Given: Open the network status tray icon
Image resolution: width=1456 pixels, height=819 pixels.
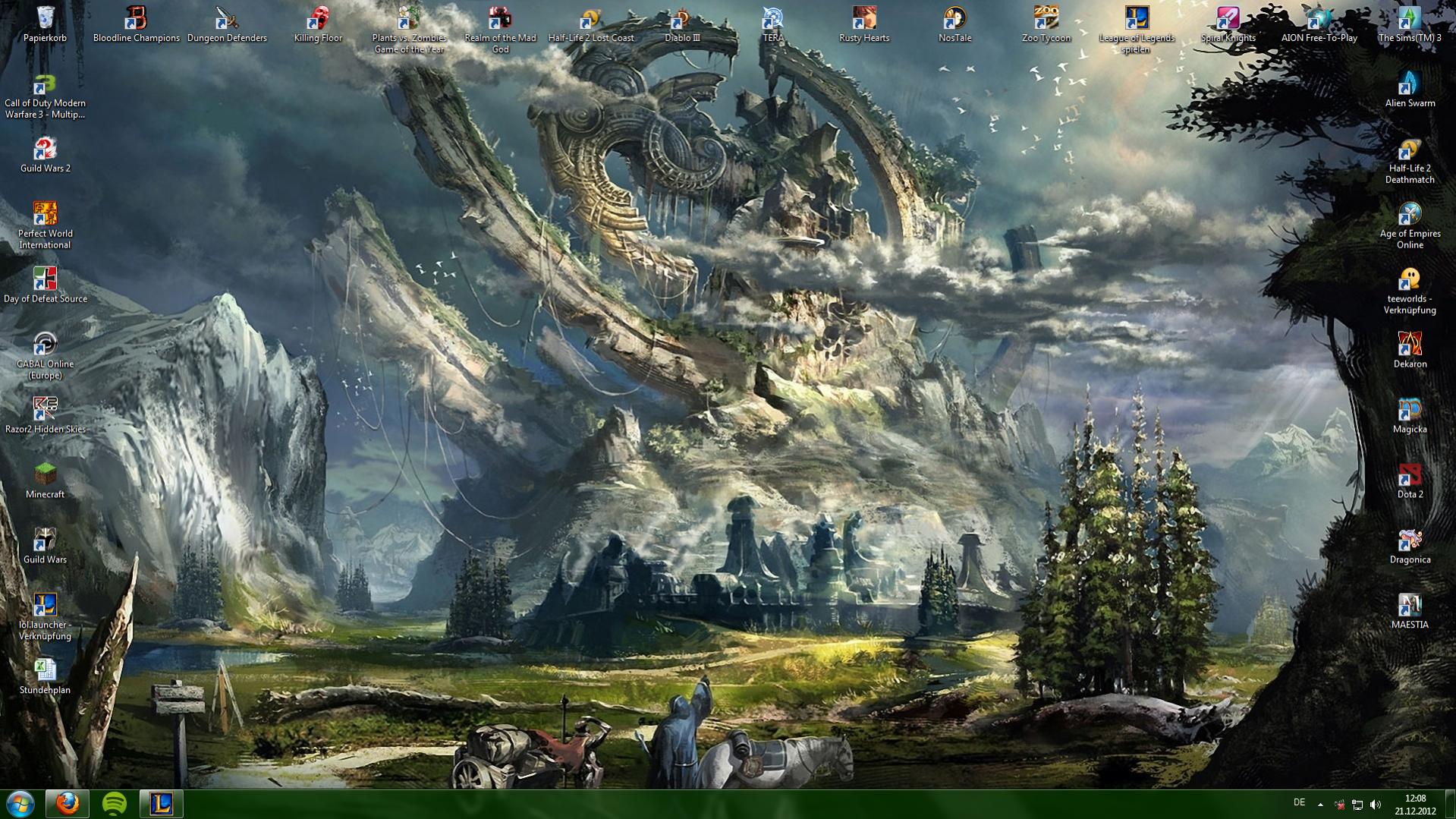Looking at the screenshot, I should point(1357,805).
